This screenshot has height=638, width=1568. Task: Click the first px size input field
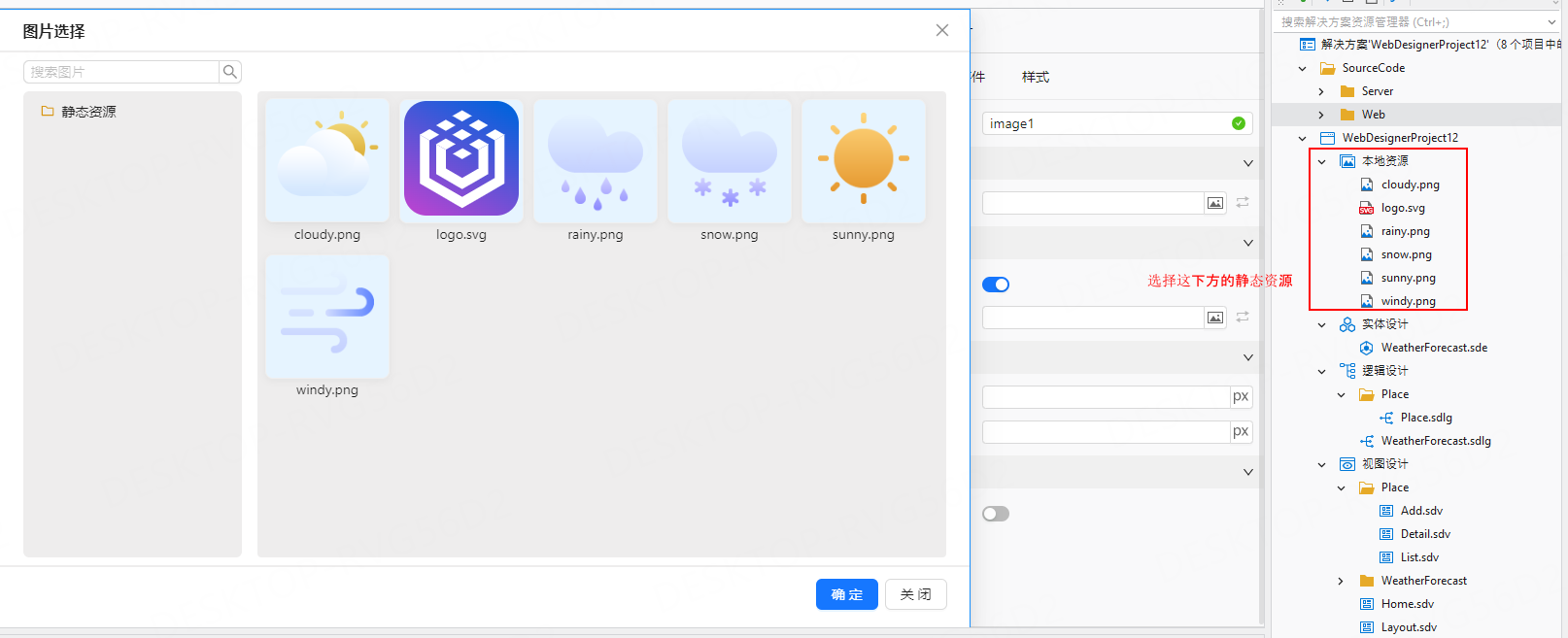coord(1106,396)
